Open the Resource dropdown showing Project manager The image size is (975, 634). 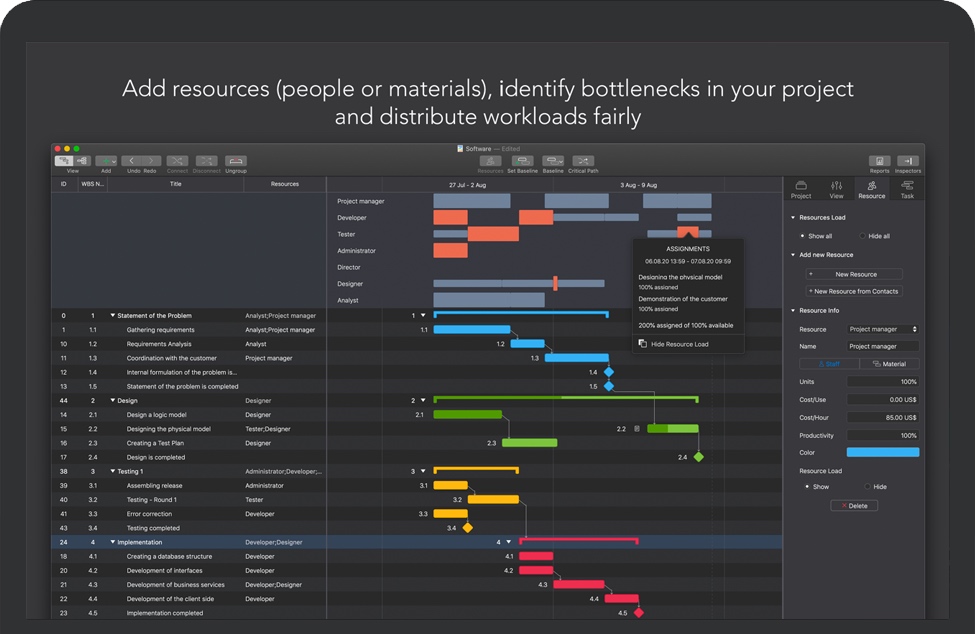pos(882,329)
